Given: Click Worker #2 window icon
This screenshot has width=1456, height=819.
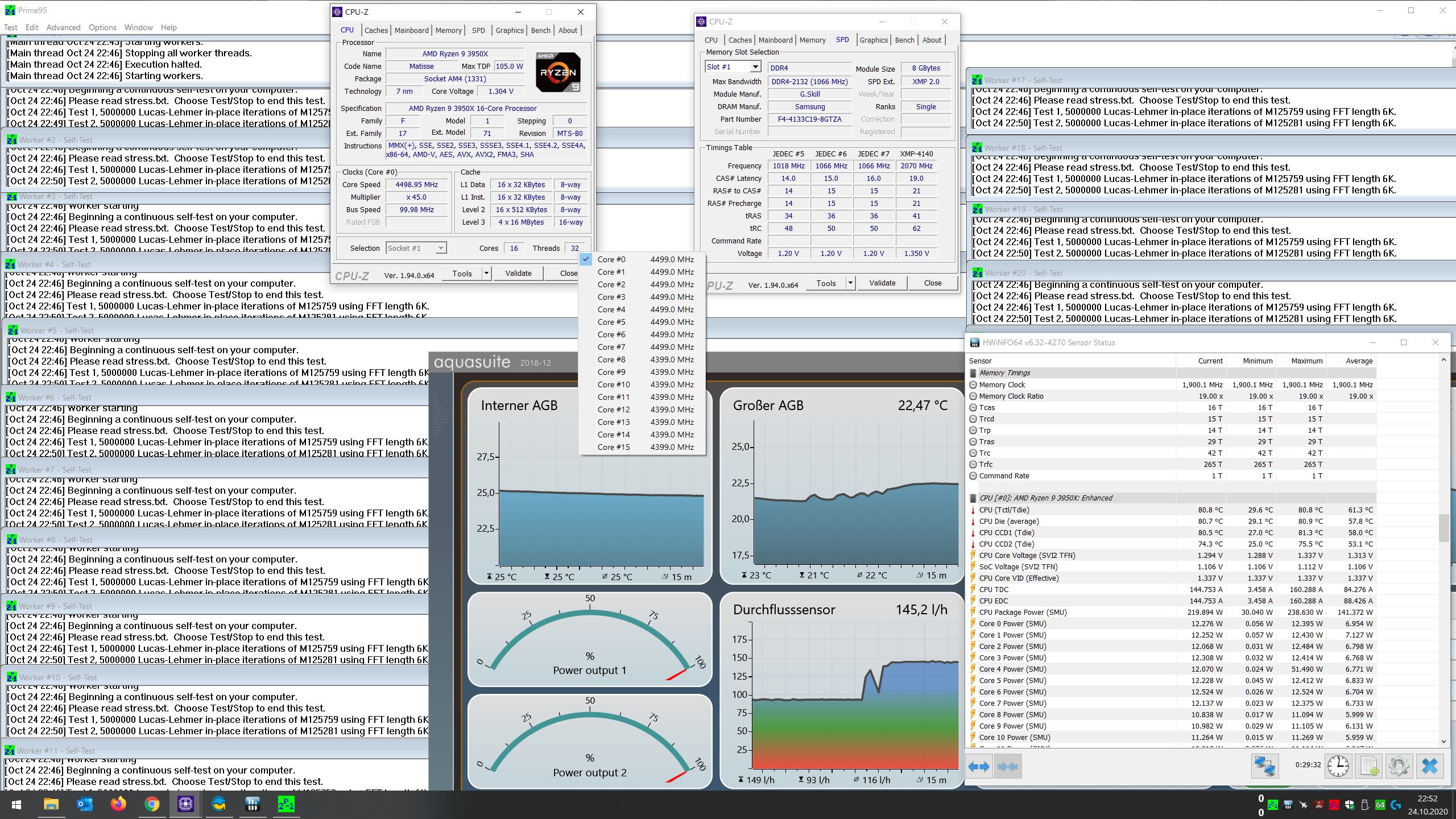Looking at the screenshot, I should point(11,140).
